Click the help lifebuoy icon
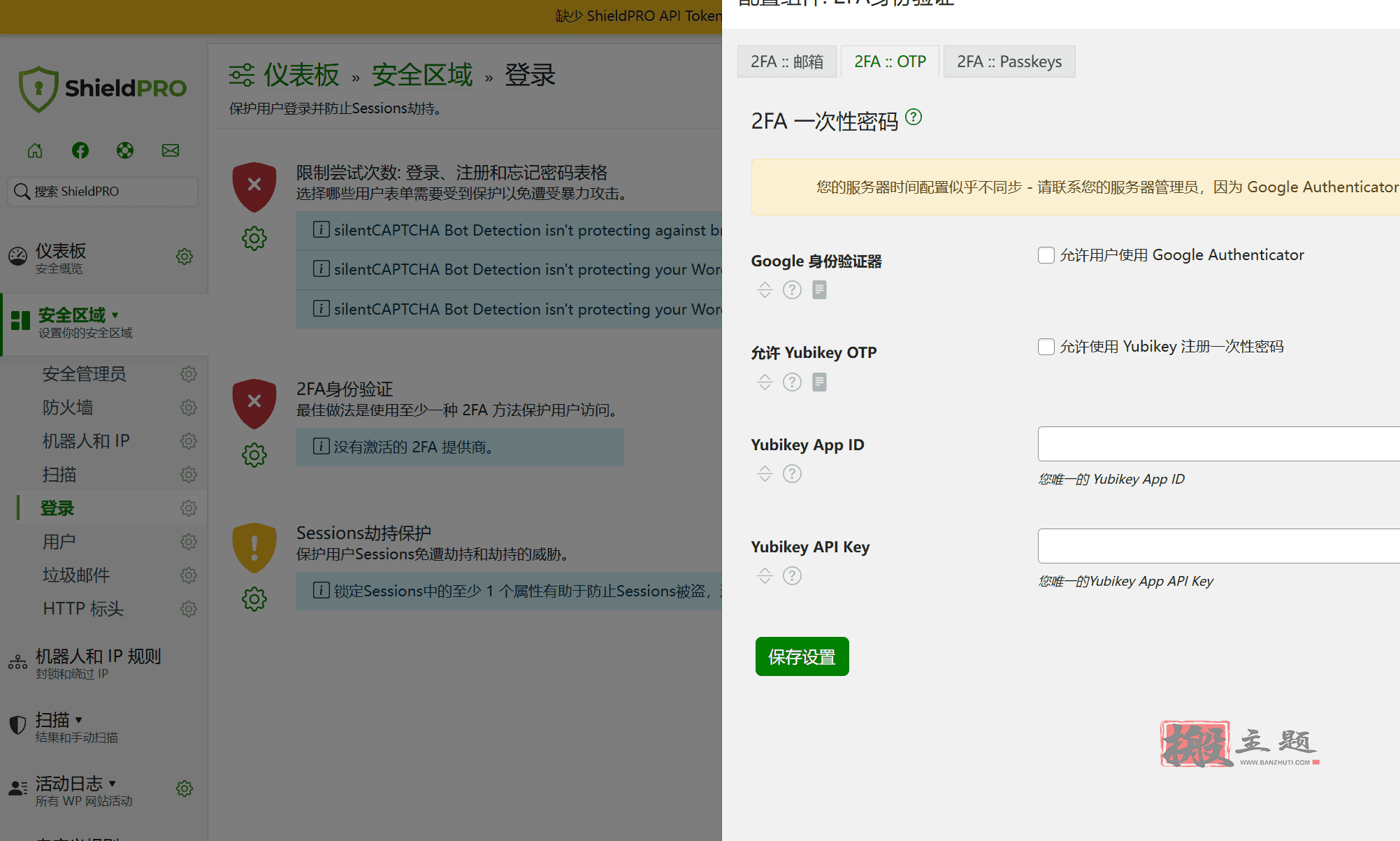This screenshot has width=1400, height=841. pyautogui.click(x=125, y=150)
